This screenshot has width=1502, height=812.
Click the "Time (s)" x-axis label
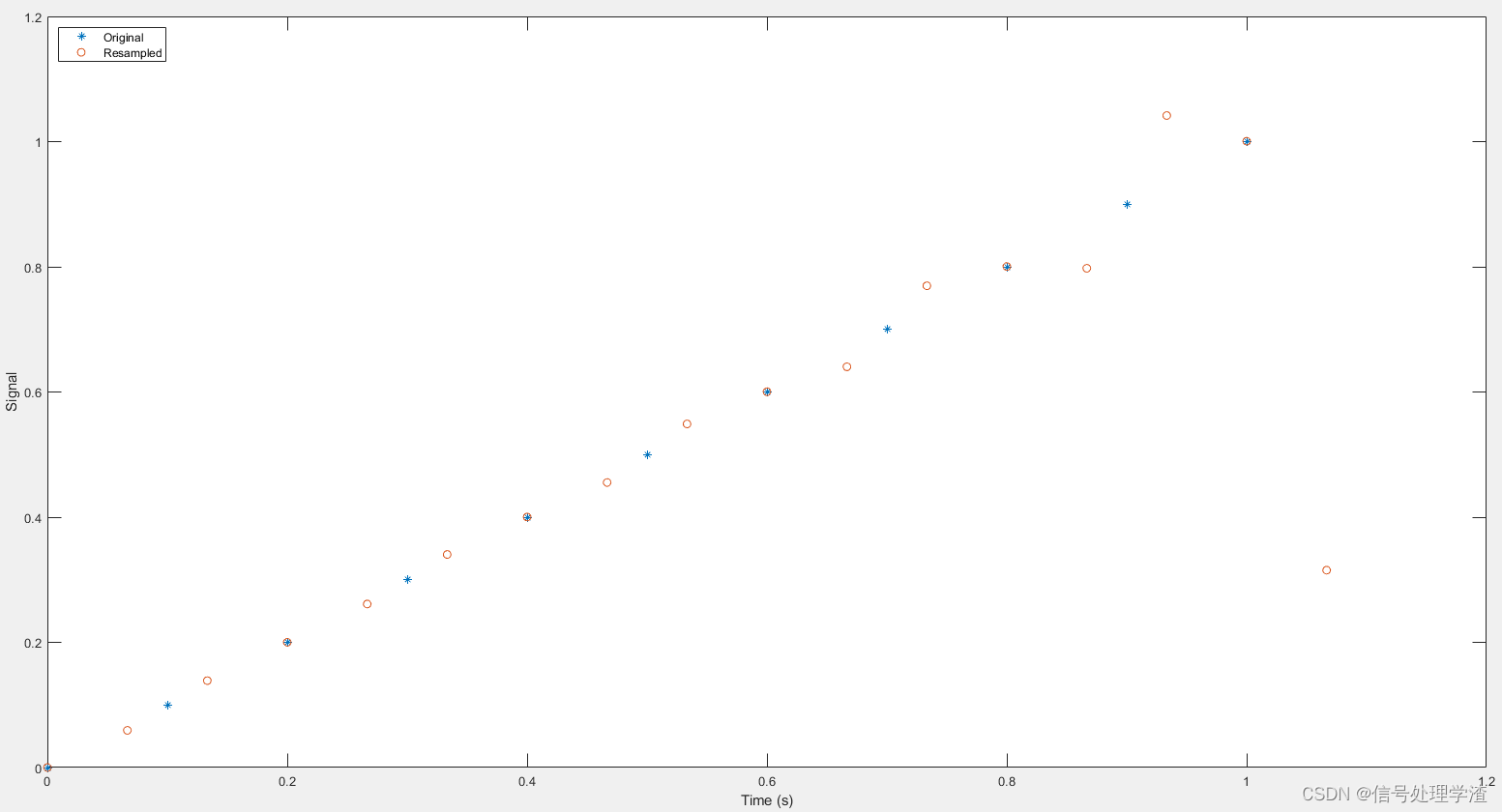(767, 800)
